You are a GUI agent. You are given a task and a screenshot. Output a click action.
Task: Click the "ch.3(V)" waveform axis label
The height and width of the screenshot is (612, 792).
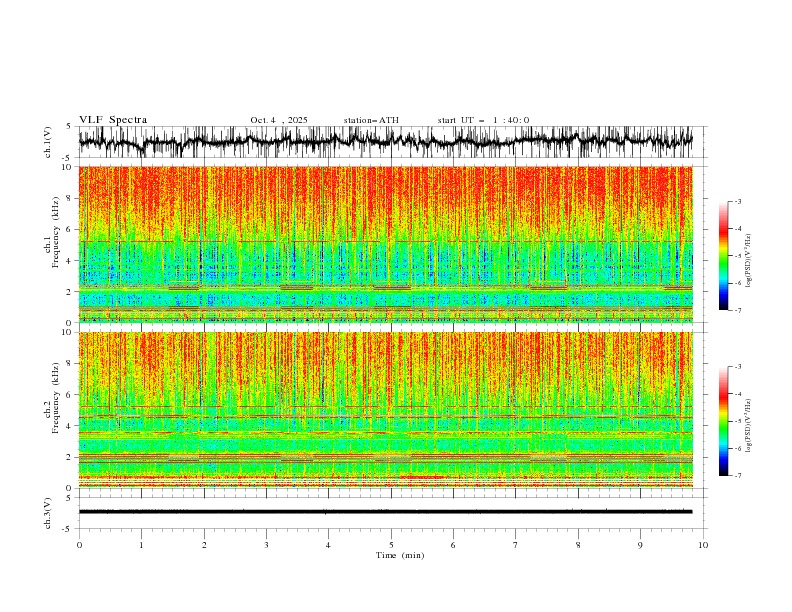point(48,513)
